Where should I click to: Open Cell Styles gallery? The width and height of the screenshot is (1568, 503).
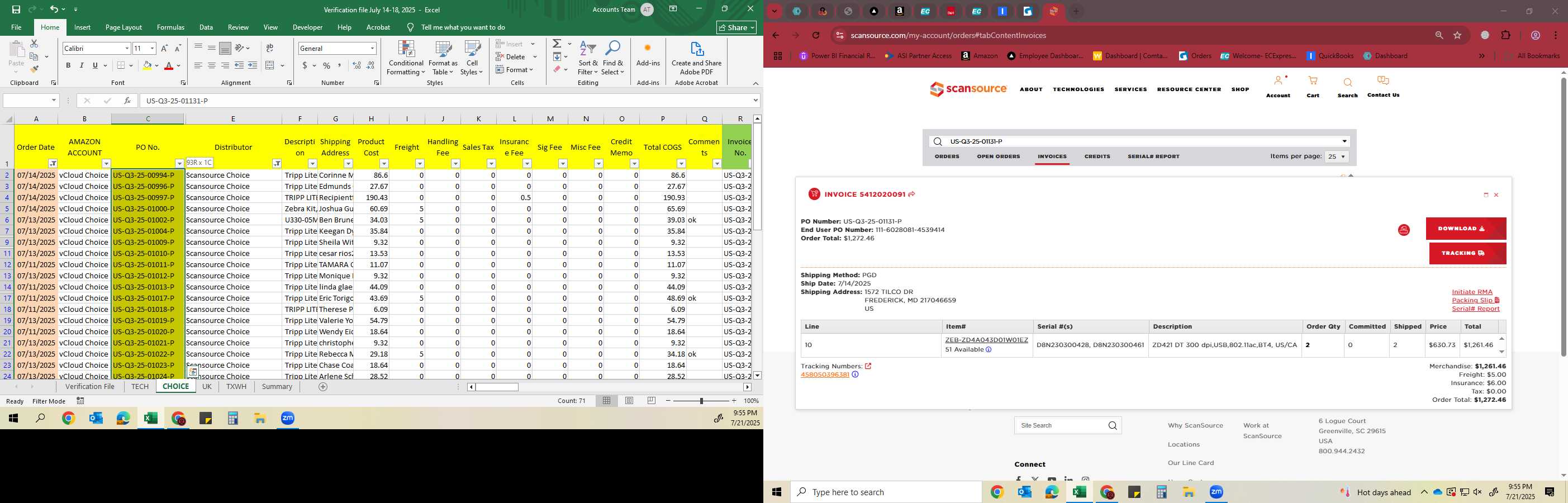472,59
